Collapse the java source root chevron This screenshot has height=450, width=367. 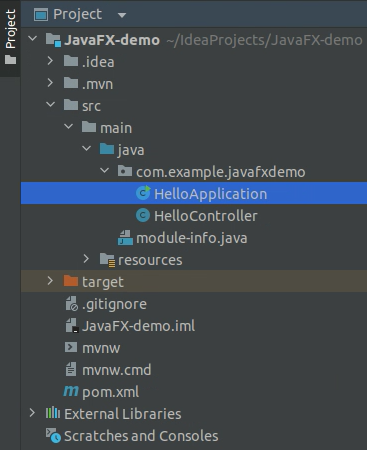click(87, 148)
